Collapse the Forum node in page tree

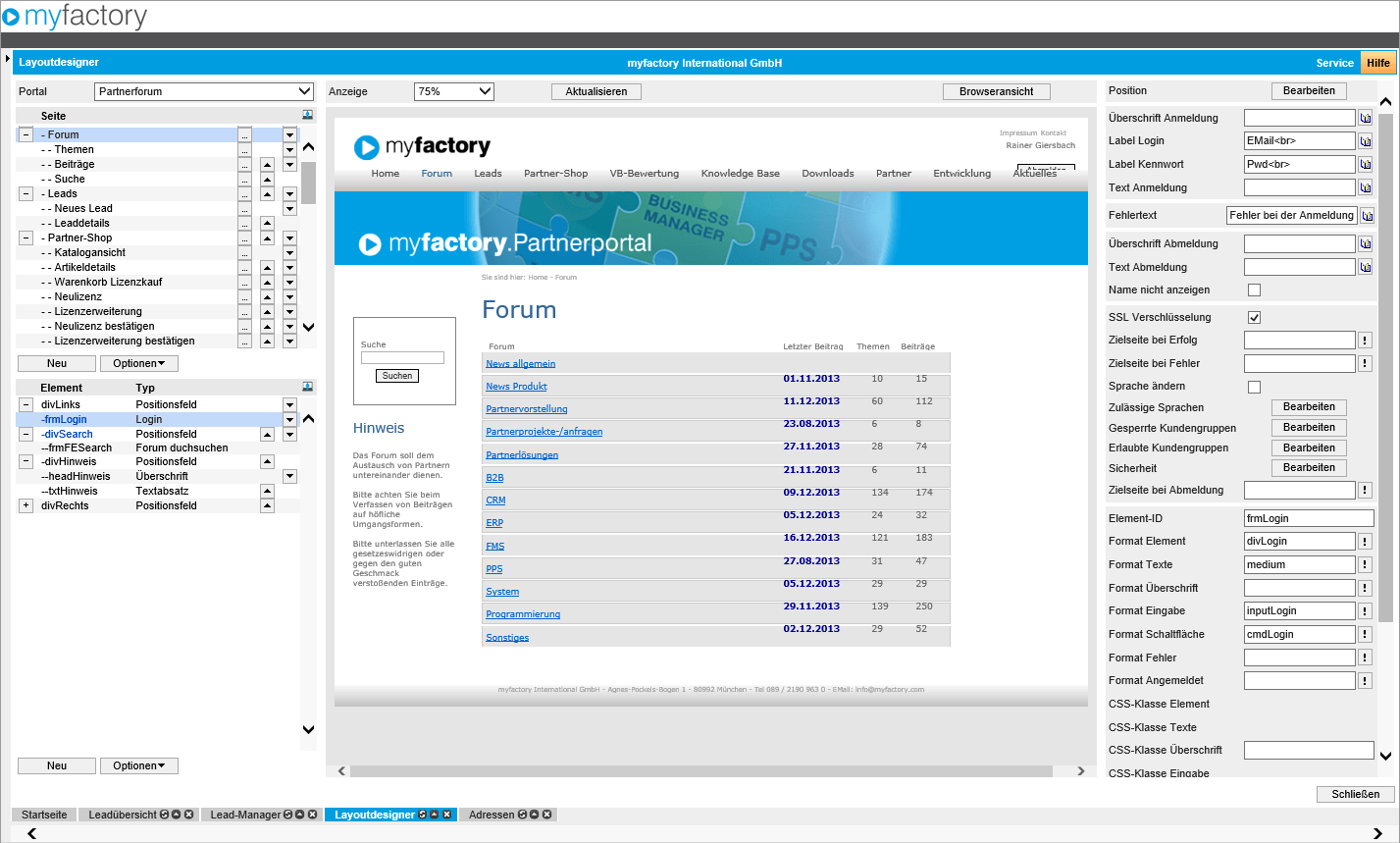point(26,135)
